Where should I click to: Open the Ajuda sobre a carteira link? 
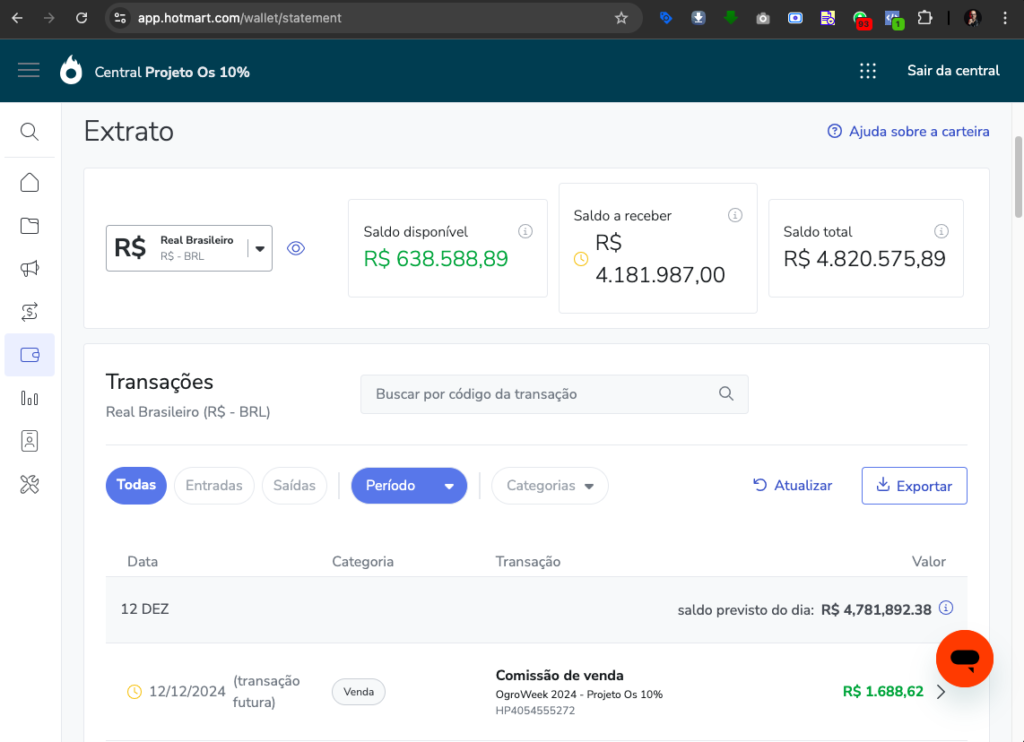coord(908,131)
